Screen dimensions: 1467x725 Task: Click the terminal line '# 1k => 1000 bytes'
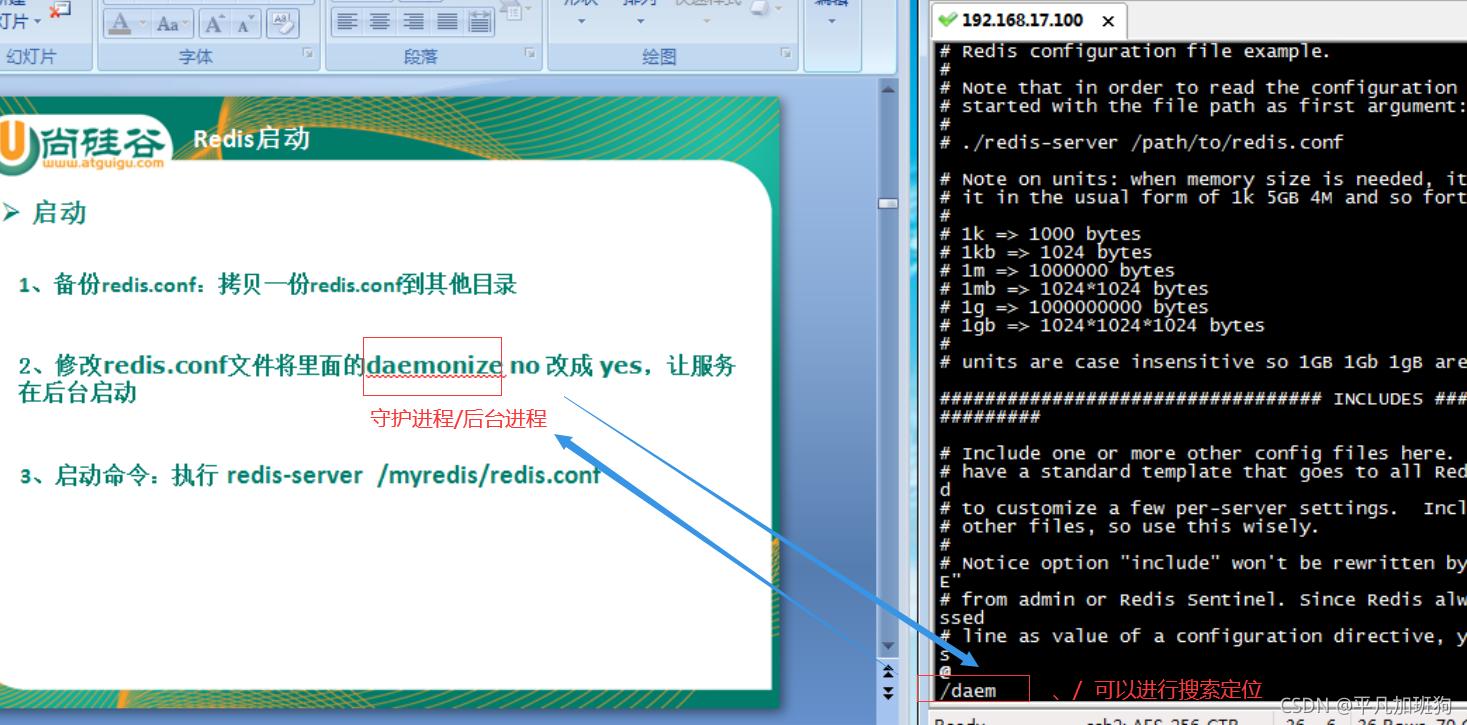tap(1040, 234)
